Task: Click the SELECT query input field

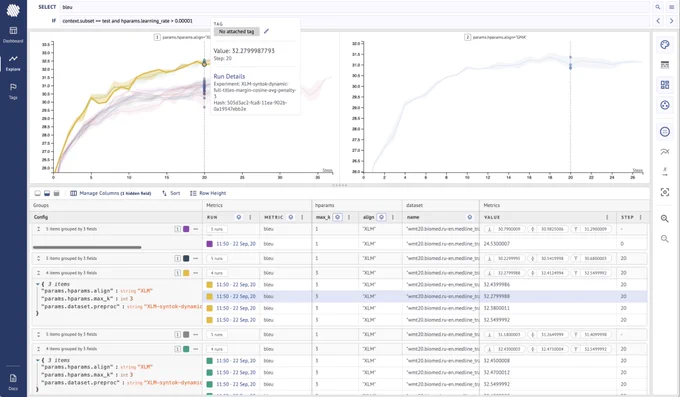Action: [x=355, y=7]
